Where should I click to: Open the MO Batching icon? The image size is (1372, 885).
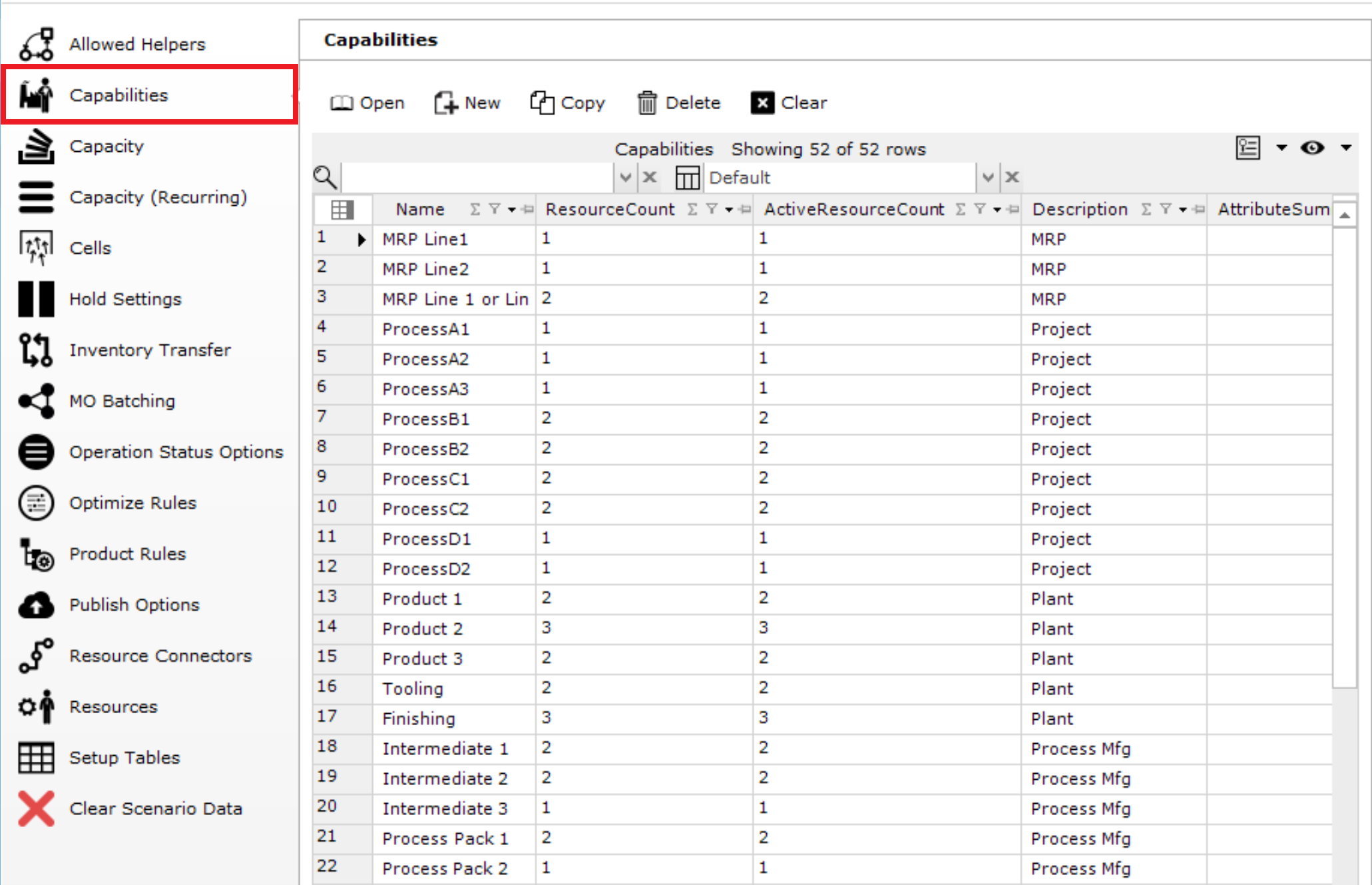click(x=36, y=401)
